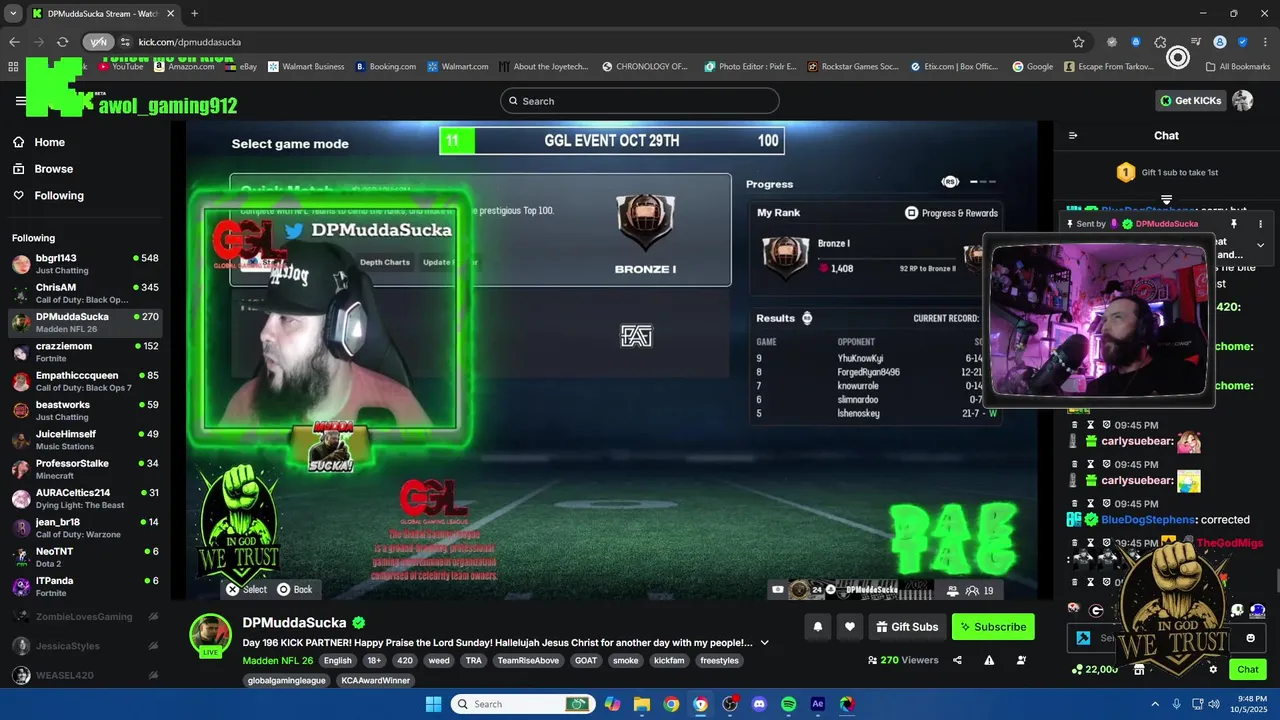
Task: Reload the Kick page
Action: tap(62, 42)
